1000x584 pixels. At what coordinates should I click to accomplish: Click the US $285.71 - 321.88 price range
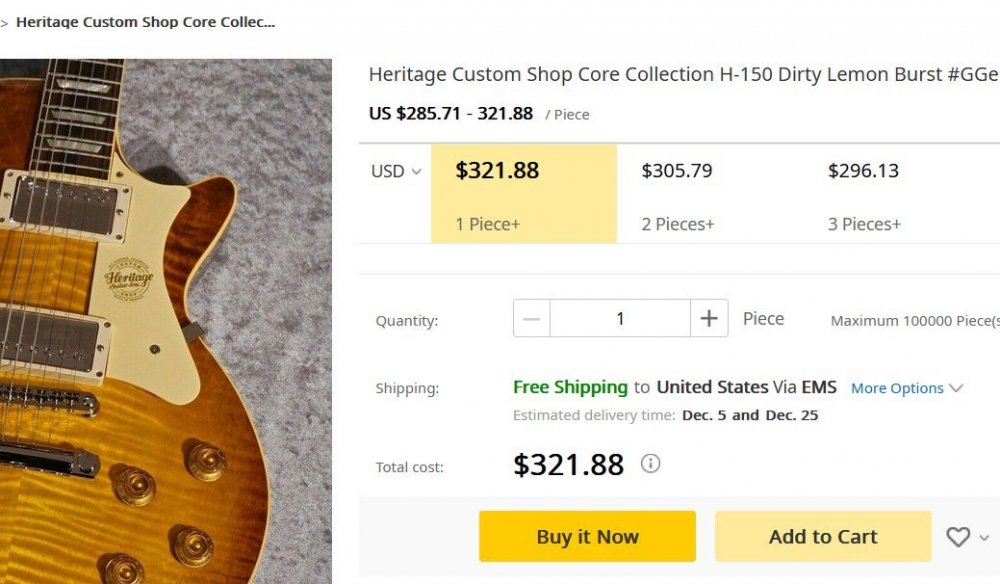click(451, 114)
